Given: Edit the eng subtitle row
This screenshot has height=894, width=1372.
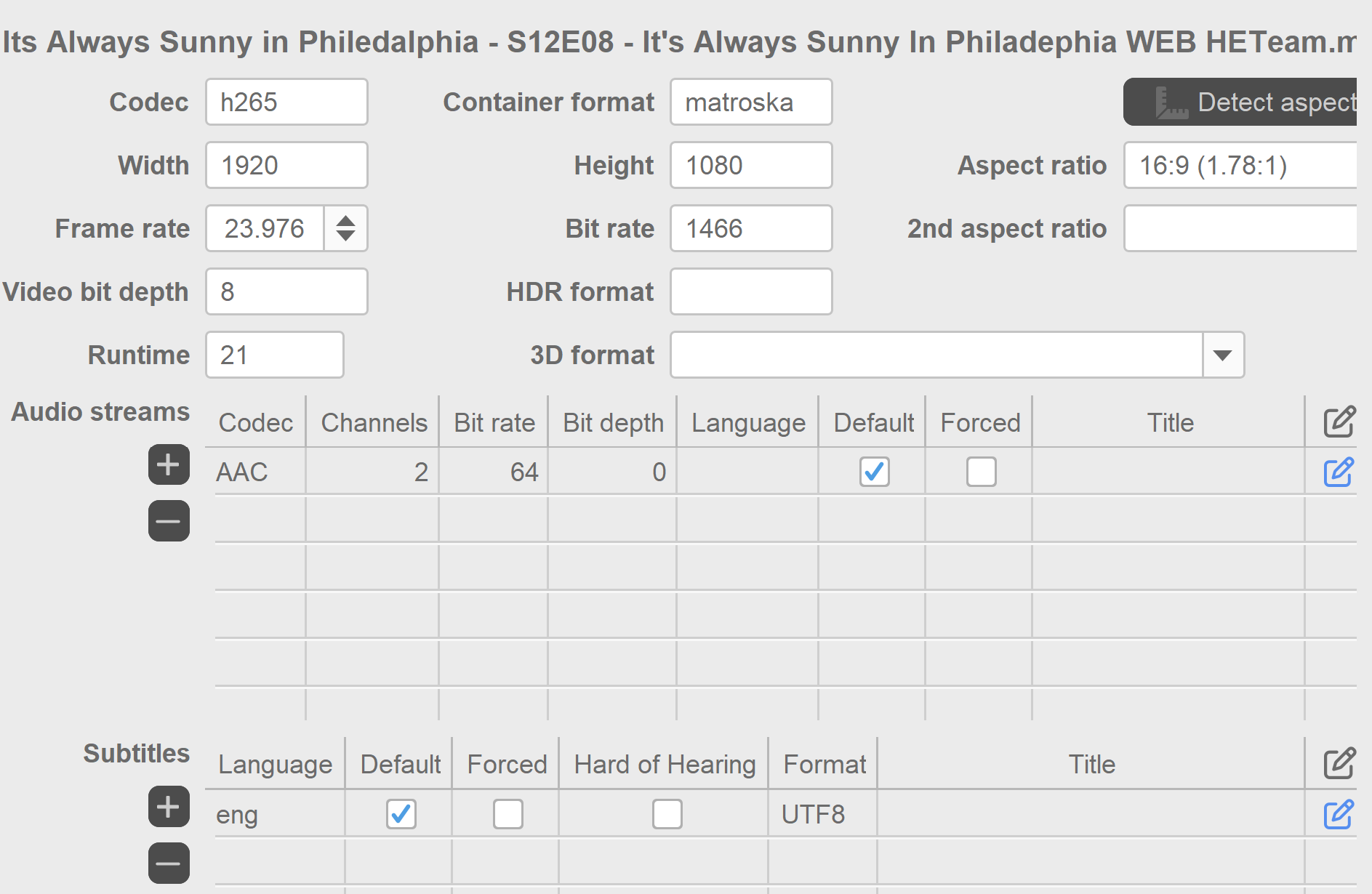Looking at the screenshot, I should [x=1339, y=815].
